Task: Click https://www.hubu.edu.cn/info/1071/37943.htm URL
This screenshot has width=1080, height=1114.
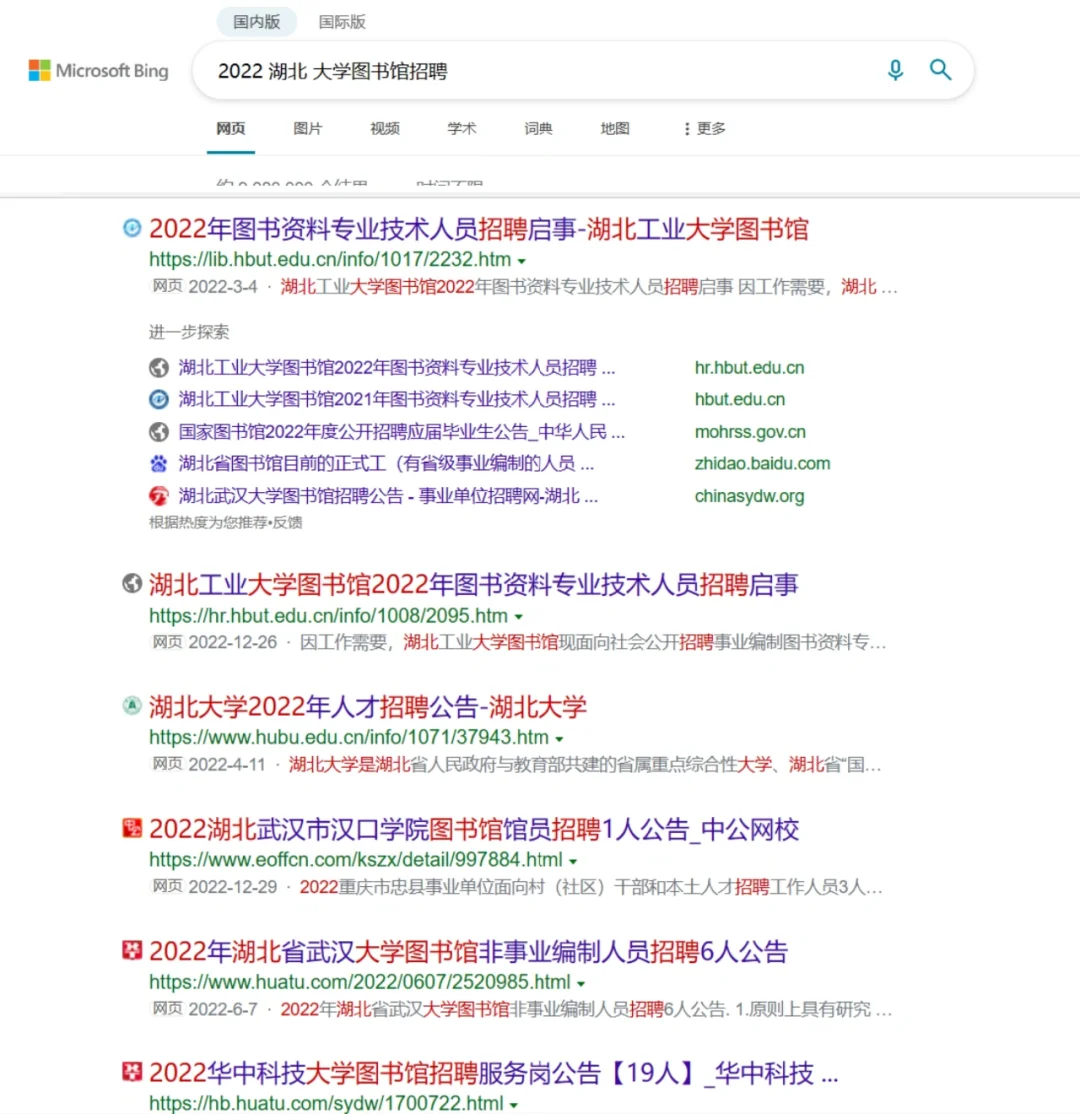Action: point(349,737)
